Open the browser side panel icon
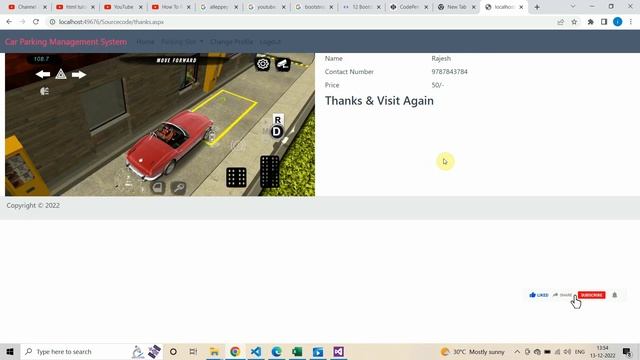This screenshot has height=360, width=640. pyautogui.click(x=604, y=22)
